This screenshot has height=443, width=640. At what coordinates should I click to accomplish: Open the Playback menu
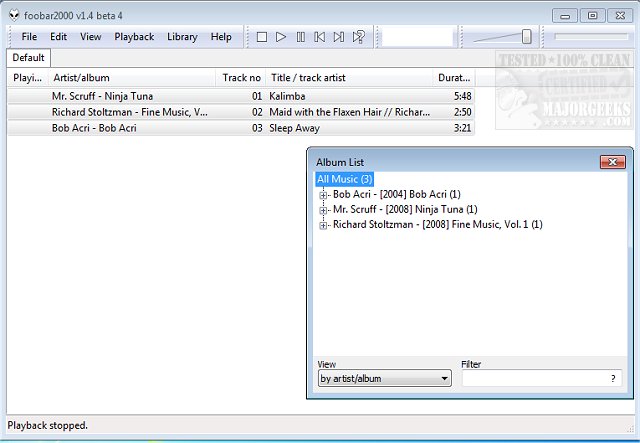point(134,37)
